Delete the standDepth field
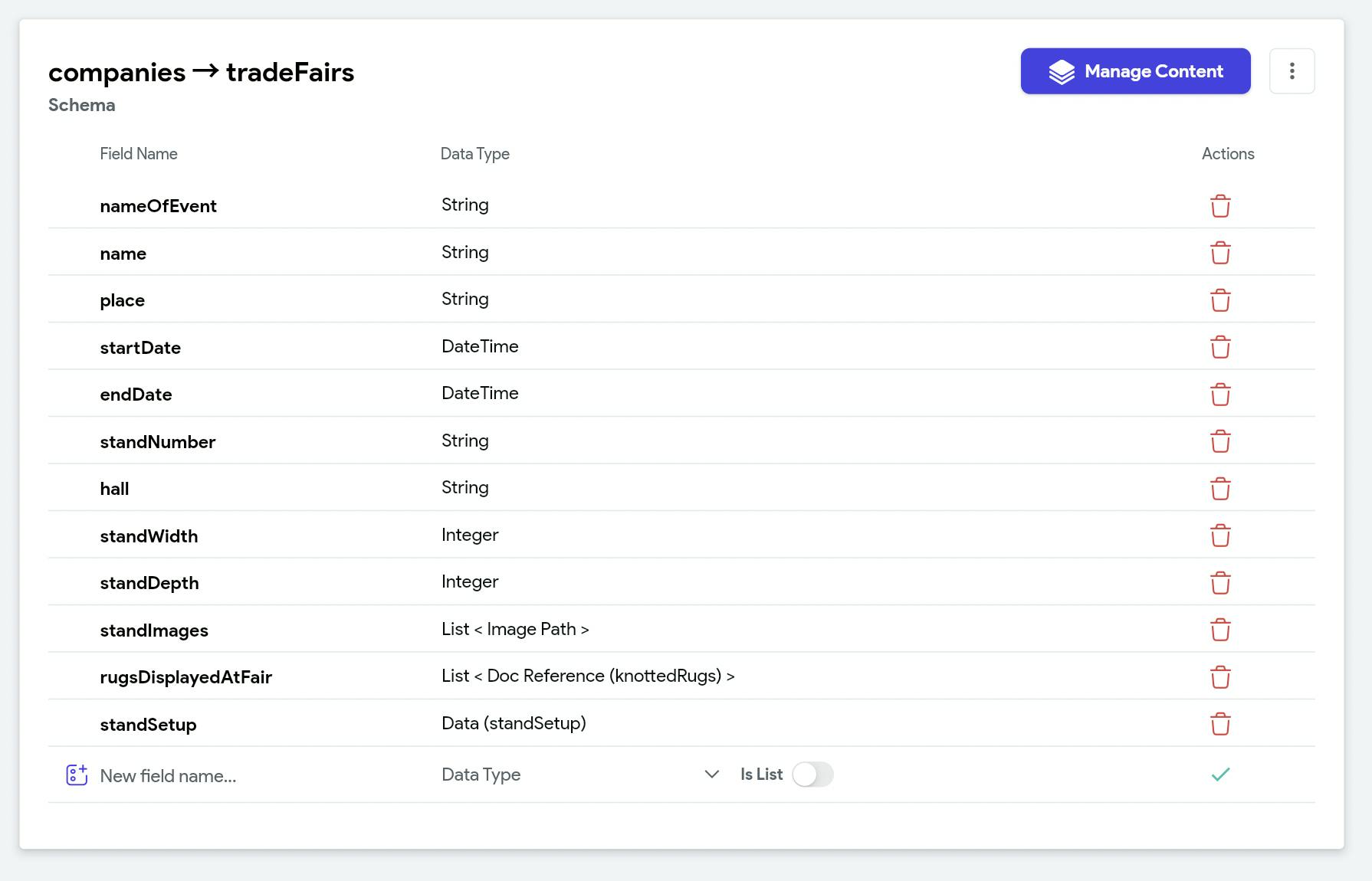Viewport: 1372px width, 881px height. (1220, 583)
